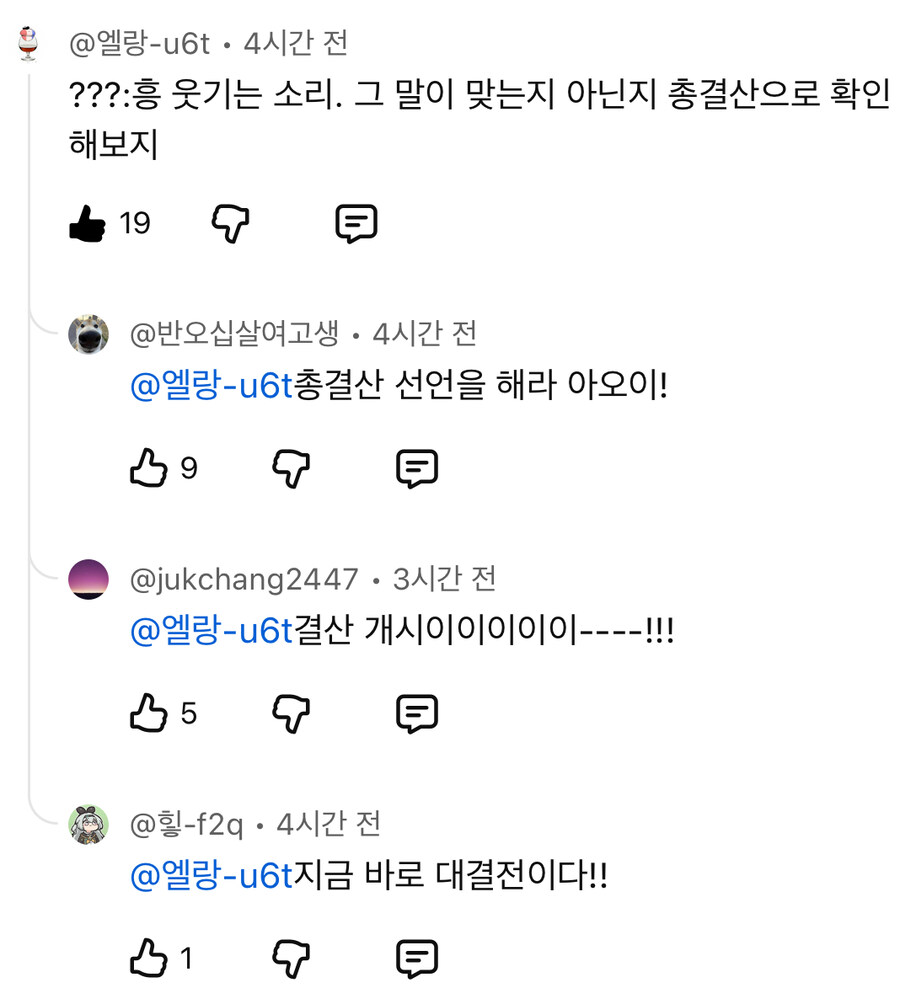
Task: Open reply box under @엘랑-u6t's comment
Action: 357,222
